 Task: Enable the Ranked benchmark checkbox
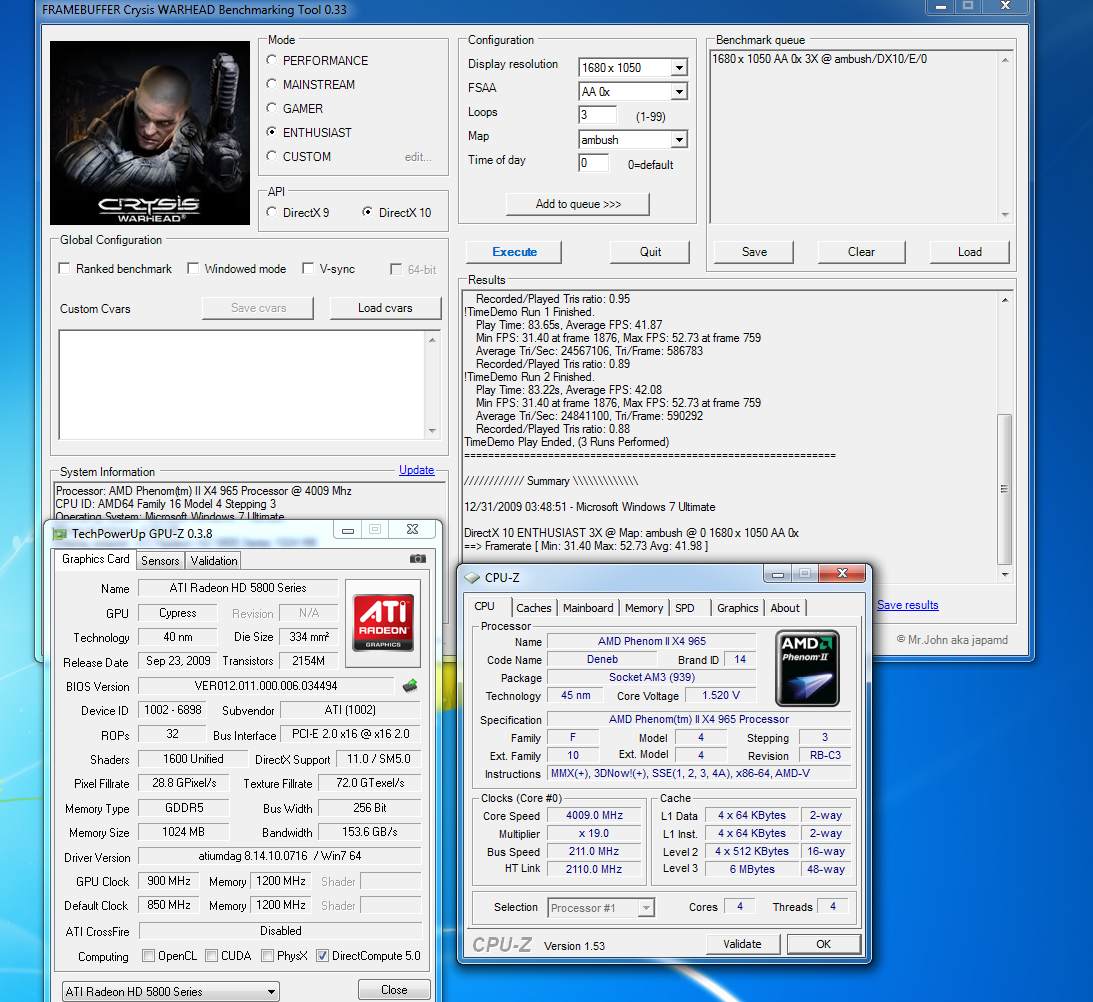pyautogui.click(x=65, y=268)
